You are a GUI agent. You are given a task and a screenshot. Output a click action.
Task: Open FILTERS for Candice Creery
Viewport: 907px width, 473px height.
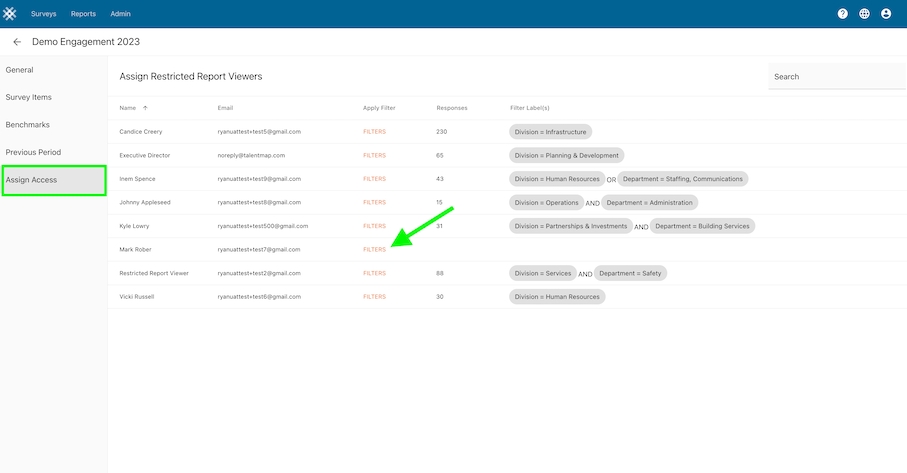[x=374, y=131]
